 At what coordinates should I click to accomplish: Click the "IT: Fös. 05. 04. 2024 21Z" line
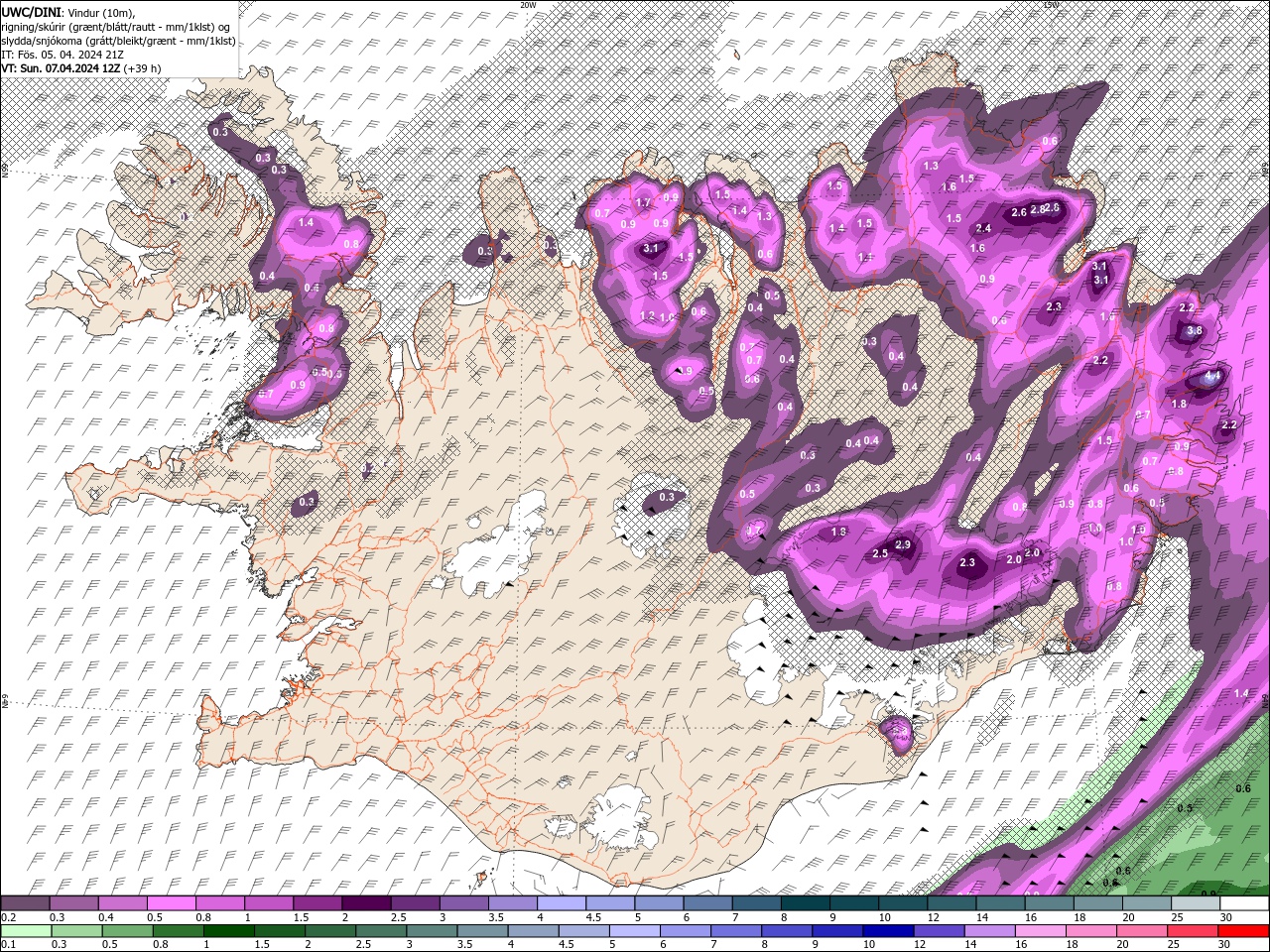63,55
